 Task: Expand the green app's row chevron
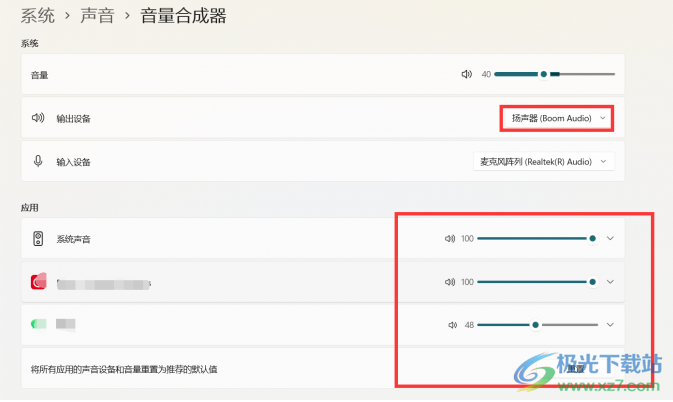click(x=609, y=325)
